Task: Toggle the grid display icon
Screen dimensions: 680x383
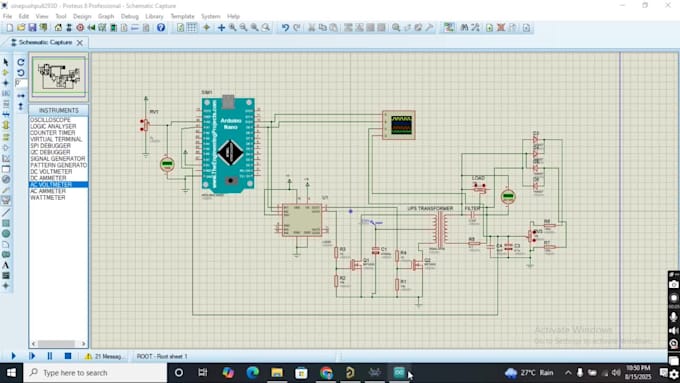Action: point(192,28)
